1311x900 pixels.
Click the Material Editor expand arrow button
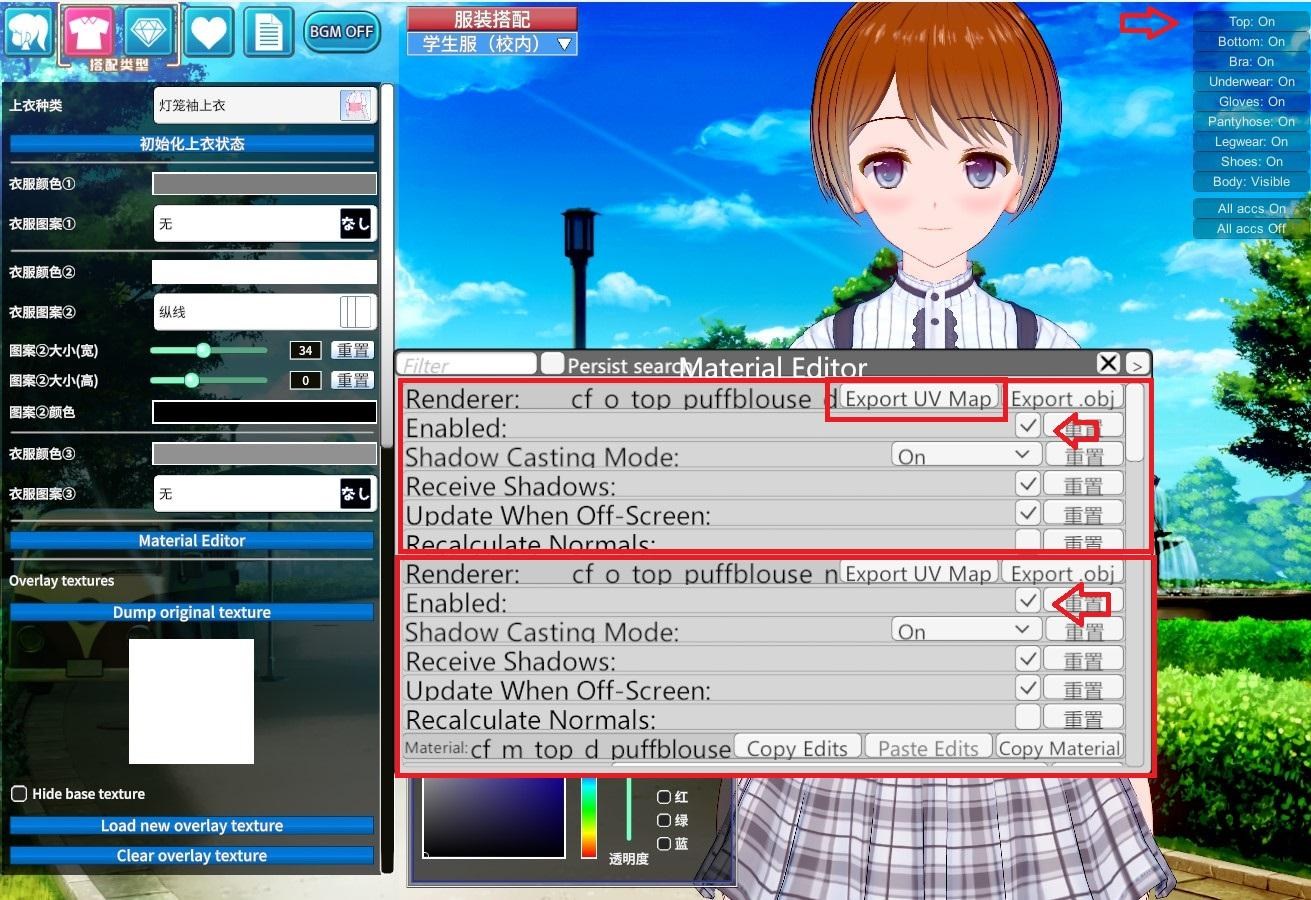(x=1139, y=363)
